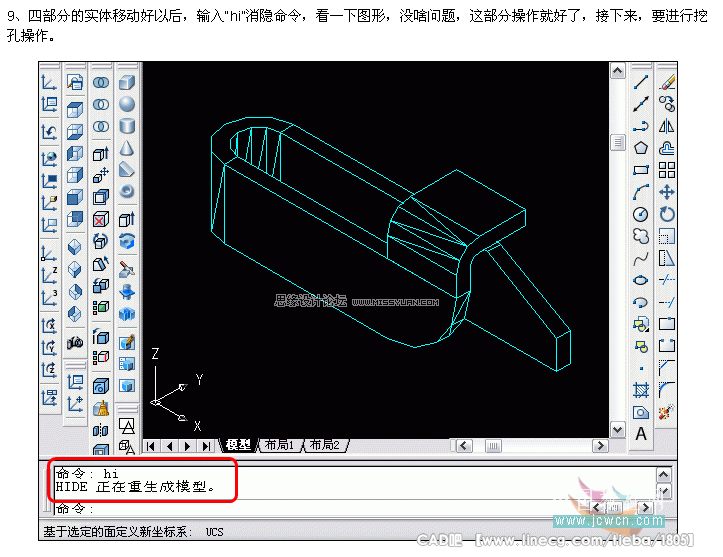Choose the Face UCS tool
The image size is (723, 557).
coord(49,202)
